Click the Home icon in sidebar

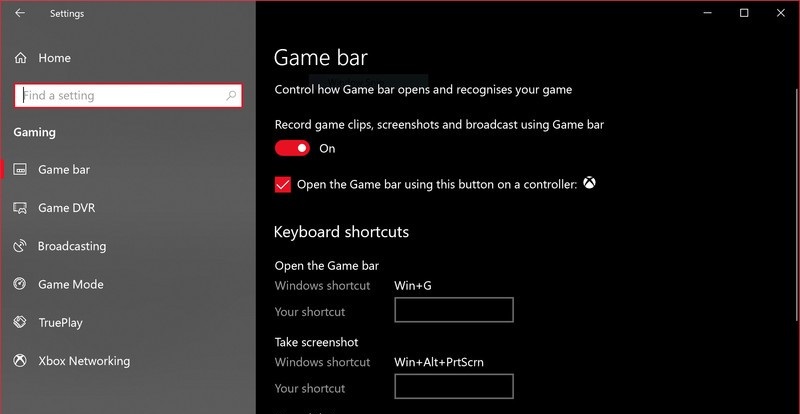tap(20, 58)
